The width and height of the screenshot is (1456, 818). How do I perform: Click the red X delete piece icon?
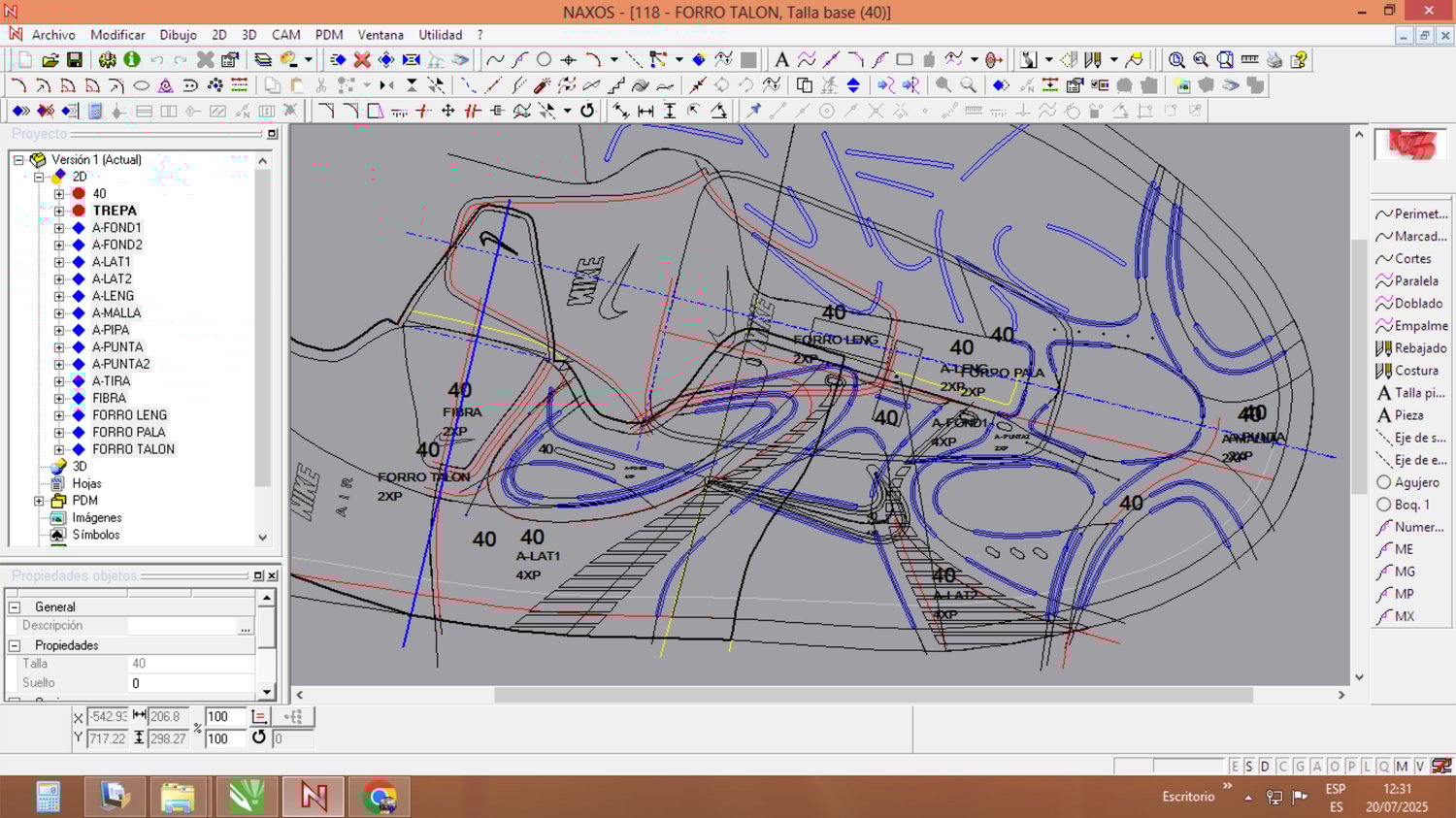362,60
